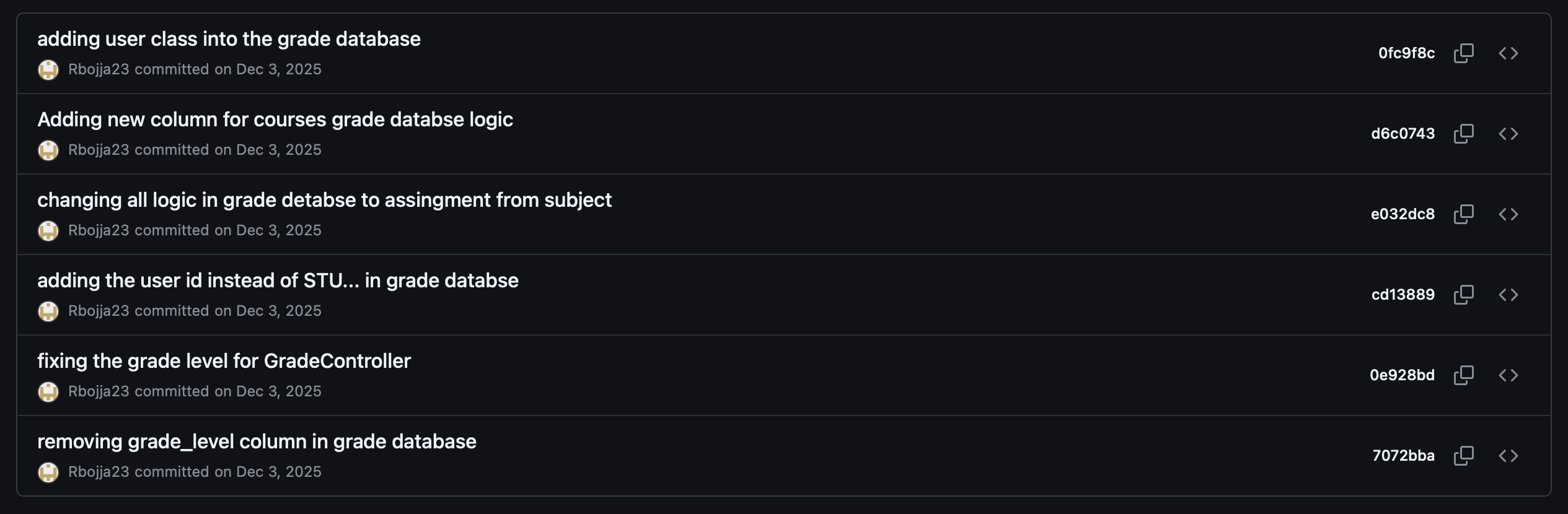The image size is (1568, 514).
Task: Open commit 'fixing the grade level for GradeController'
Action: [224, 360]
